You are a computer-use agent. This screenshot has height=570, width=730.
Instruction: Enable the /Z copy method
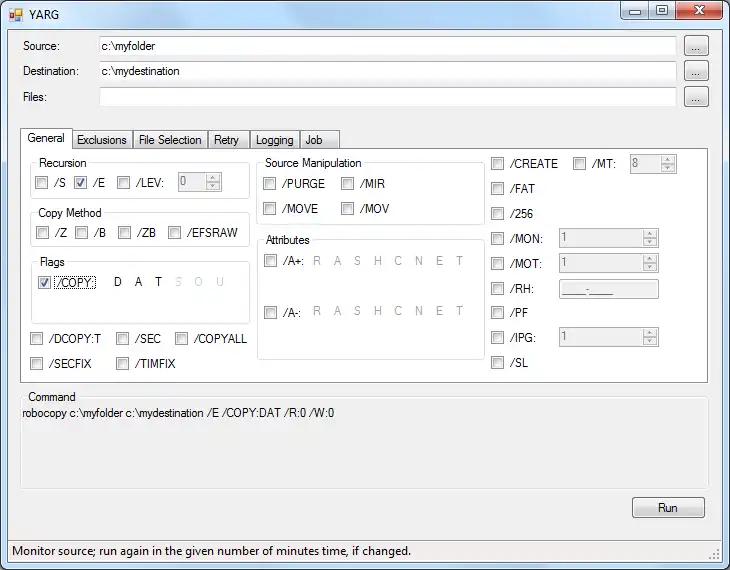[x=42, y=232]
